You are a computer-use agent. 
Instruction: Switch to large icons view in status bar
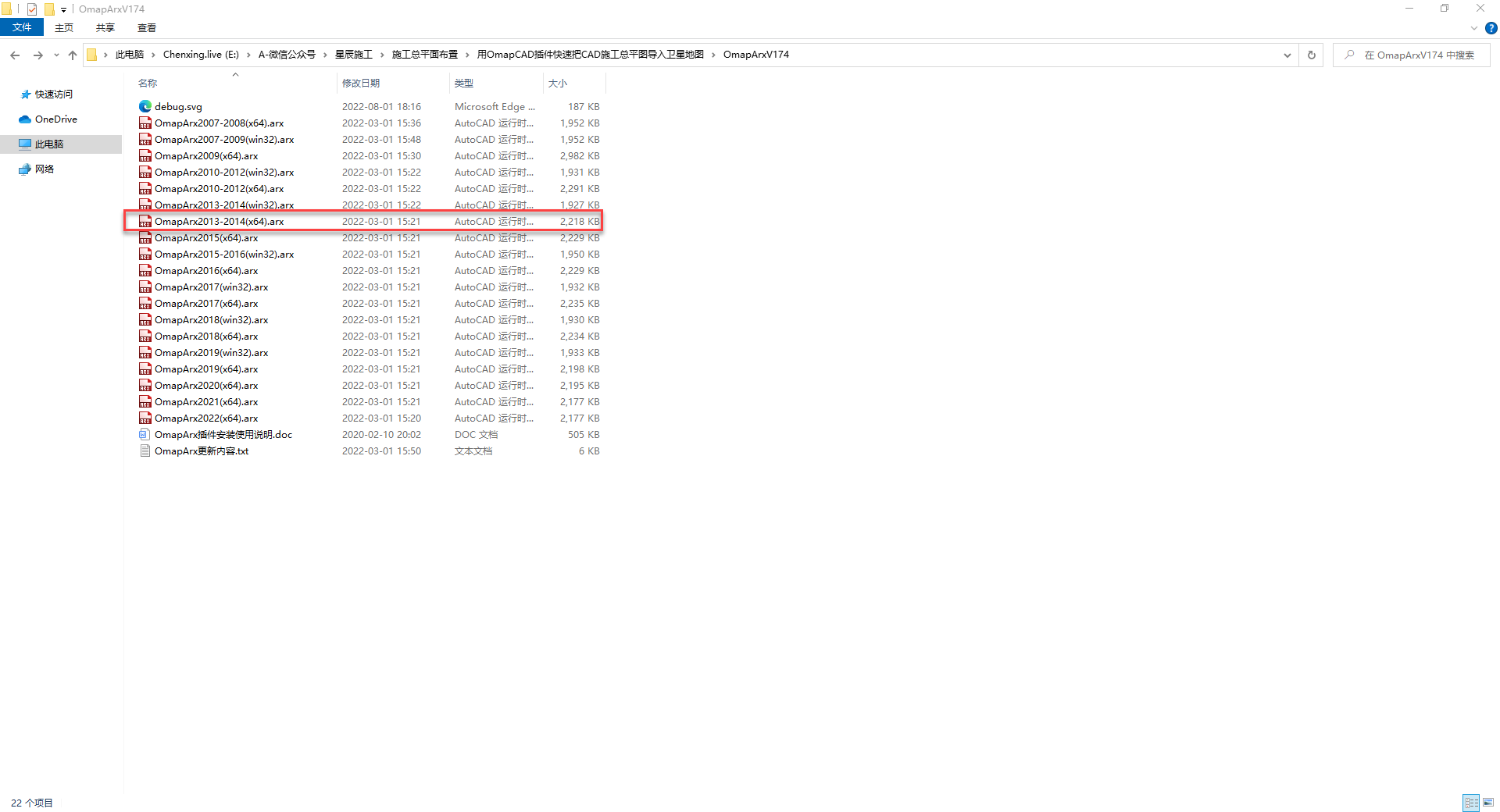[1488, 803]
